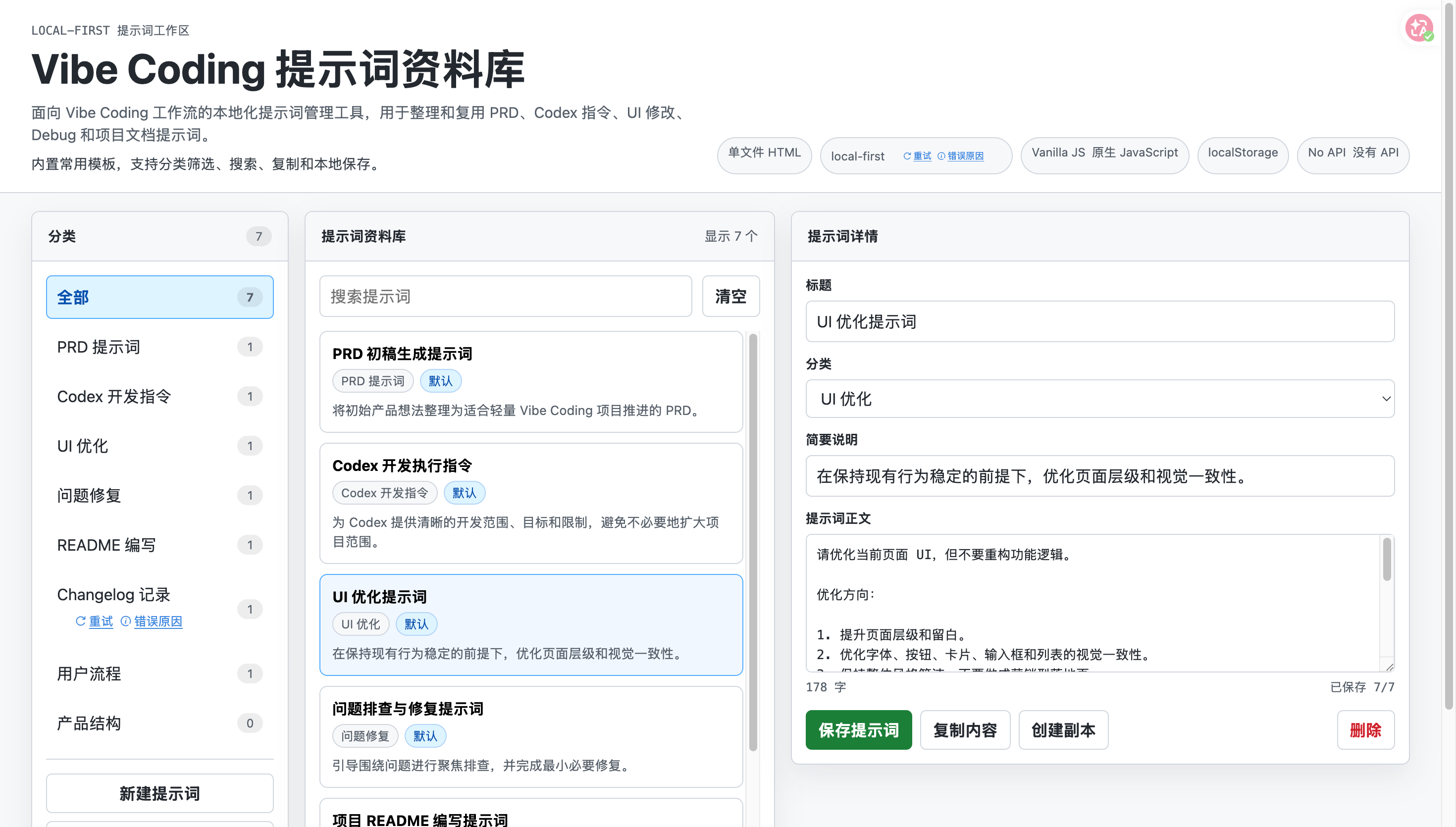Click the 标题 input field
The height and width of the screenshot is (827, 1456).
[1100, 321]
